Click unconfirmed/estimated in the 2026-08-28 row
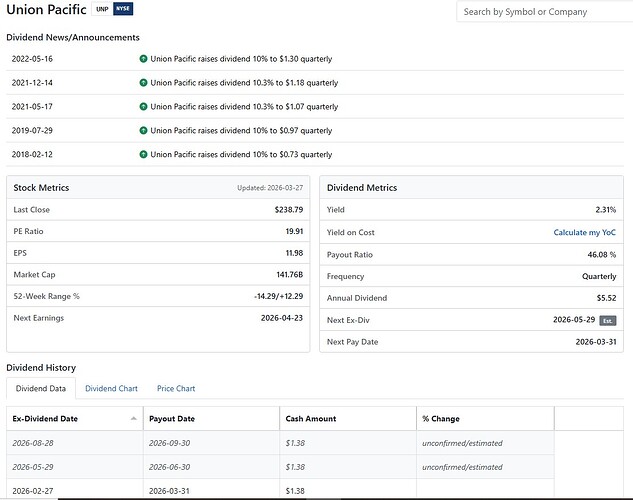This screenshot has width=633, height=500. pos(462,443)
